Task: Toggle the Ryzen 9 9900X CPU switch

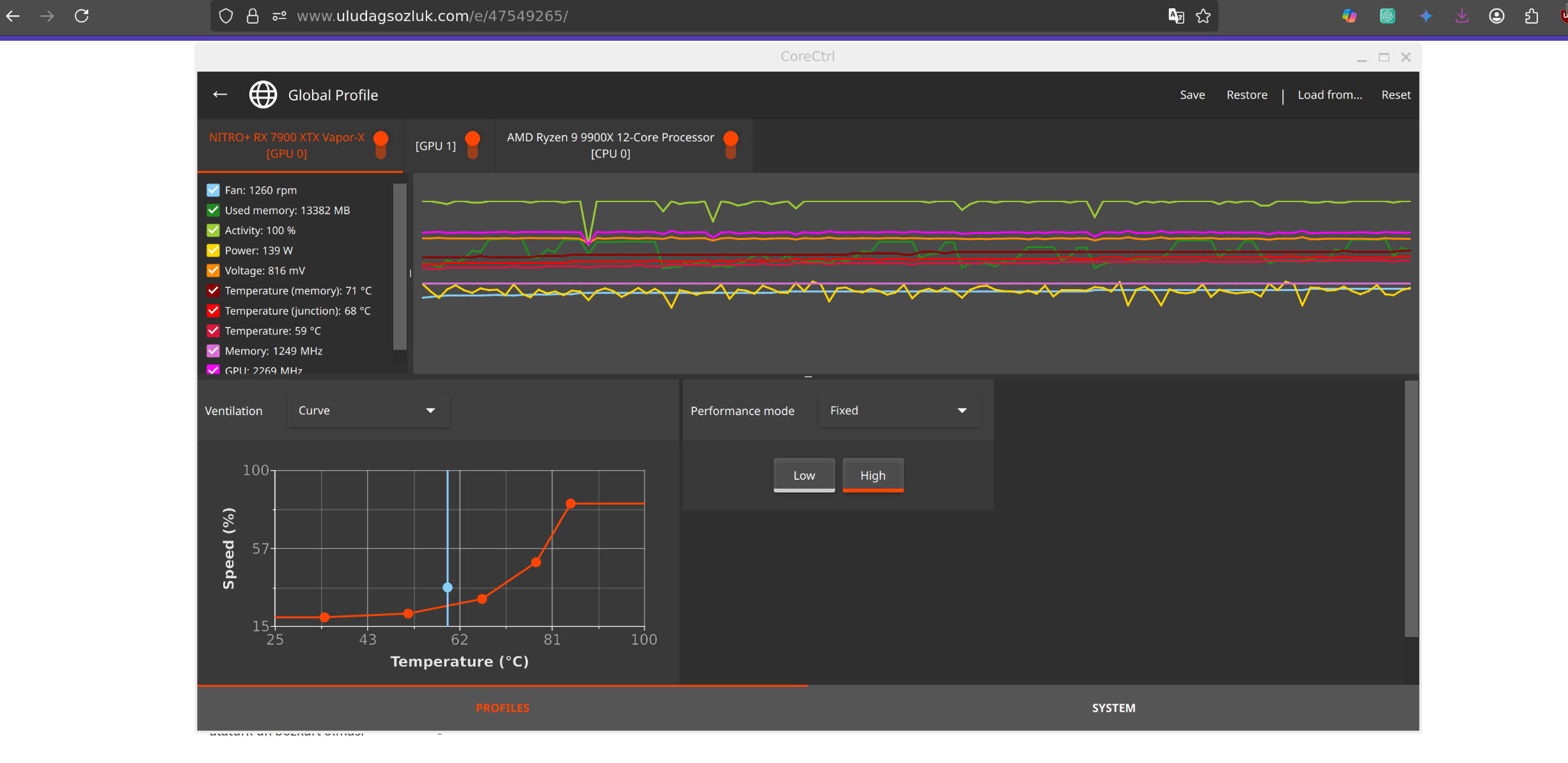Action: point(731,145)
